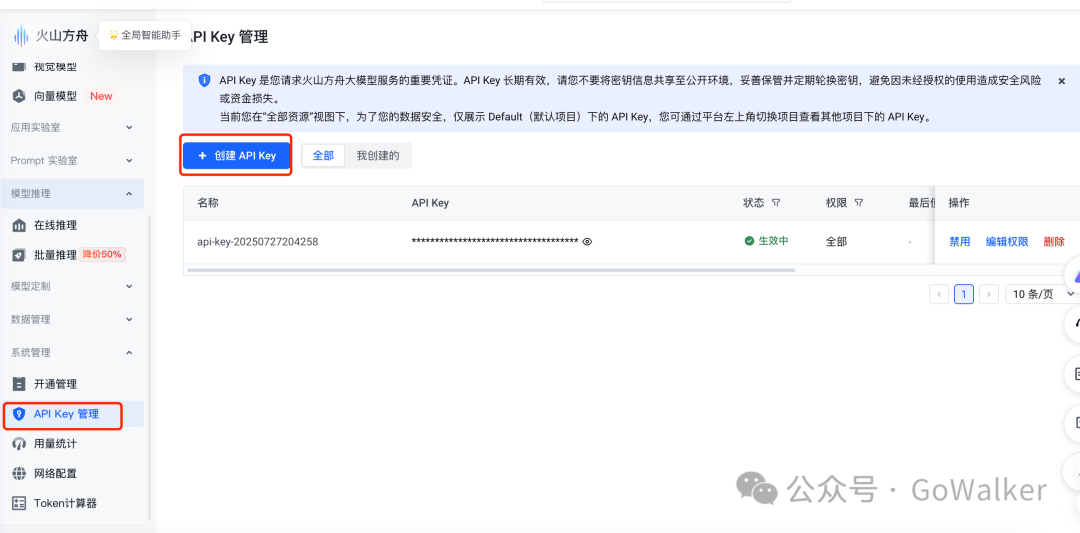Open the 10 条/页 page size dropdown

point(1043,294)
